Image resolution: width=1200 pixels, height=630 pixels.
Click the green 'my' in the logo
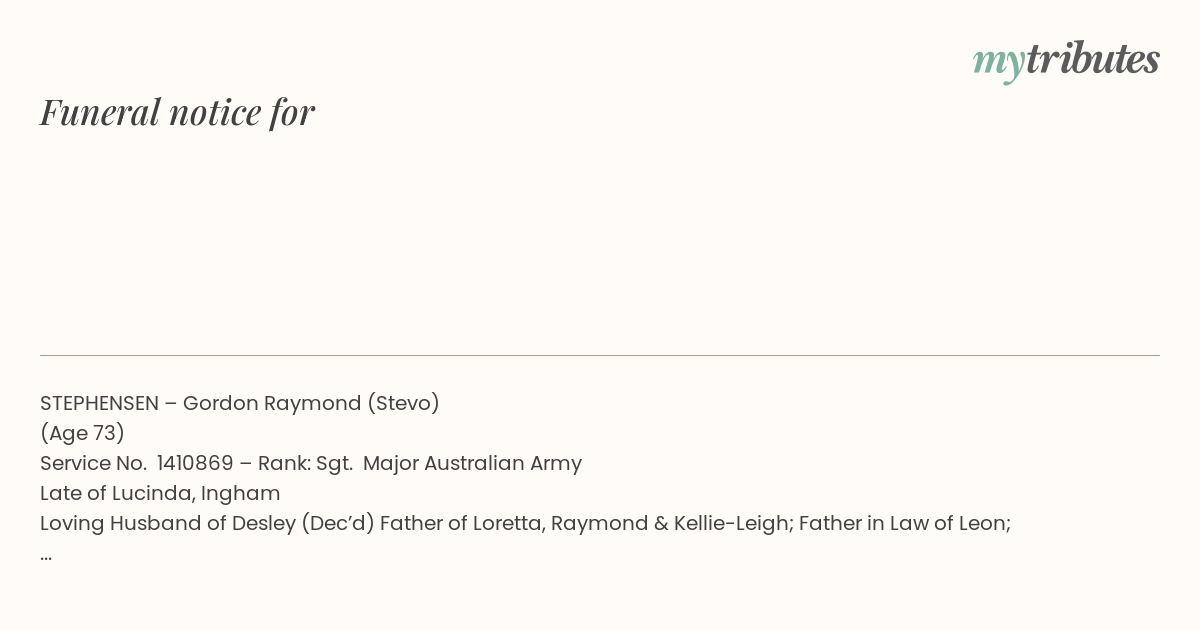tap(998, 63)
